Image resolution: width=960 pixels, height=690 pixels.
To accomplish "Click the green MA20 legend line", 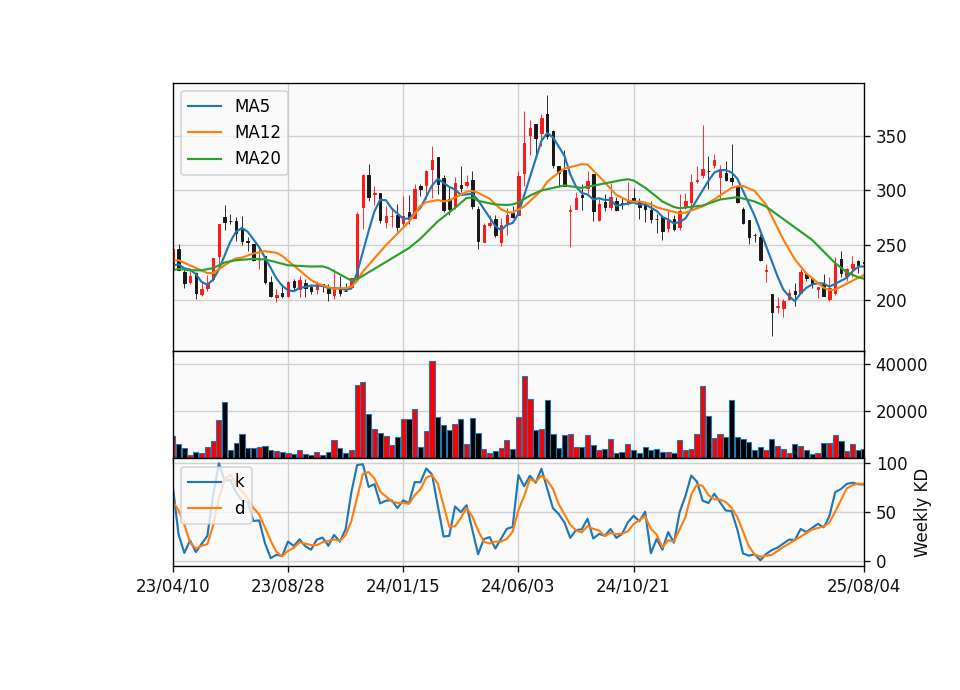I will [204, 159].
